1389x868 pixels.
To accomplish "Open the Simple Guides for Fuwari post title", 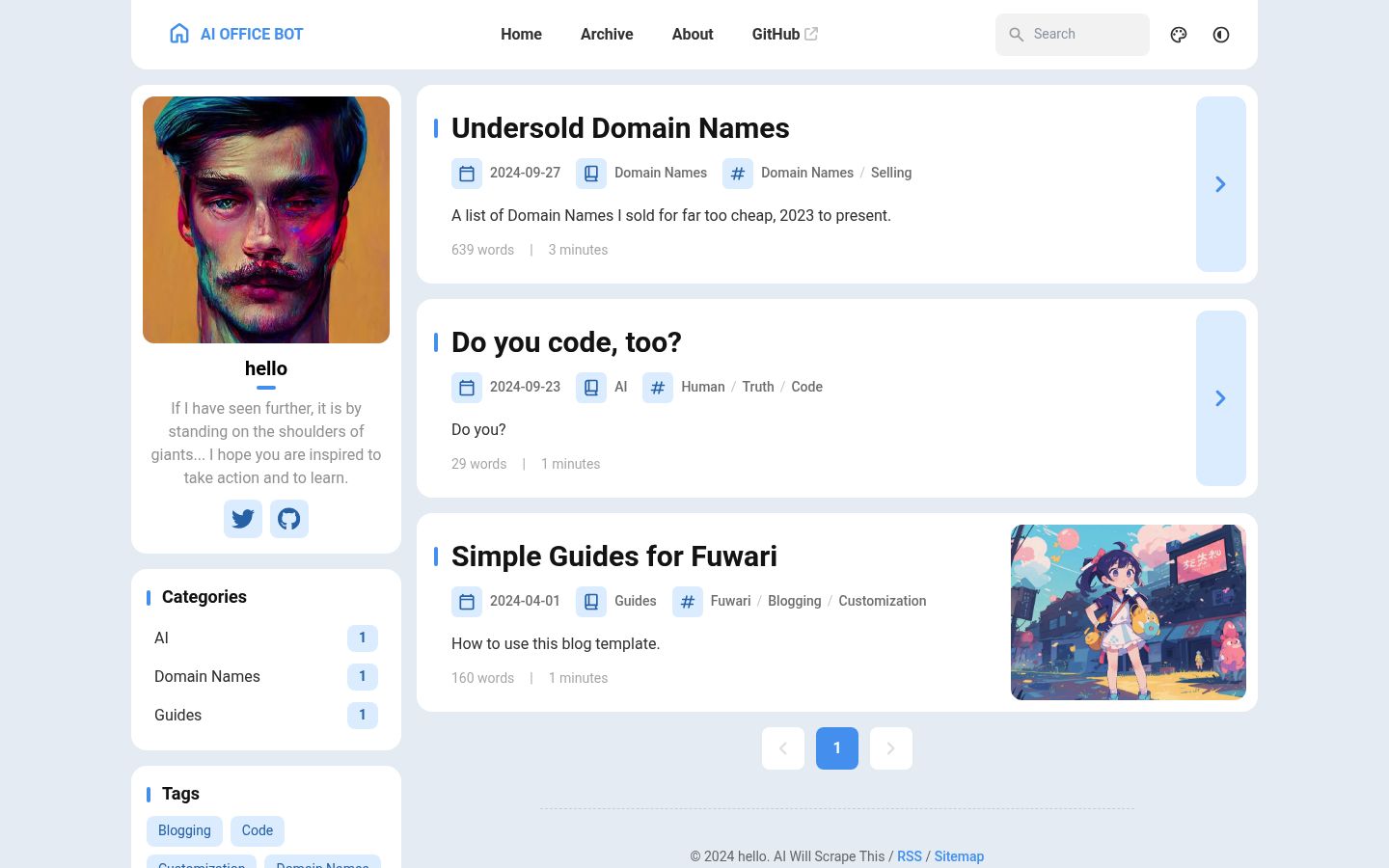I will pyautogui.click(x=614, y=556).
